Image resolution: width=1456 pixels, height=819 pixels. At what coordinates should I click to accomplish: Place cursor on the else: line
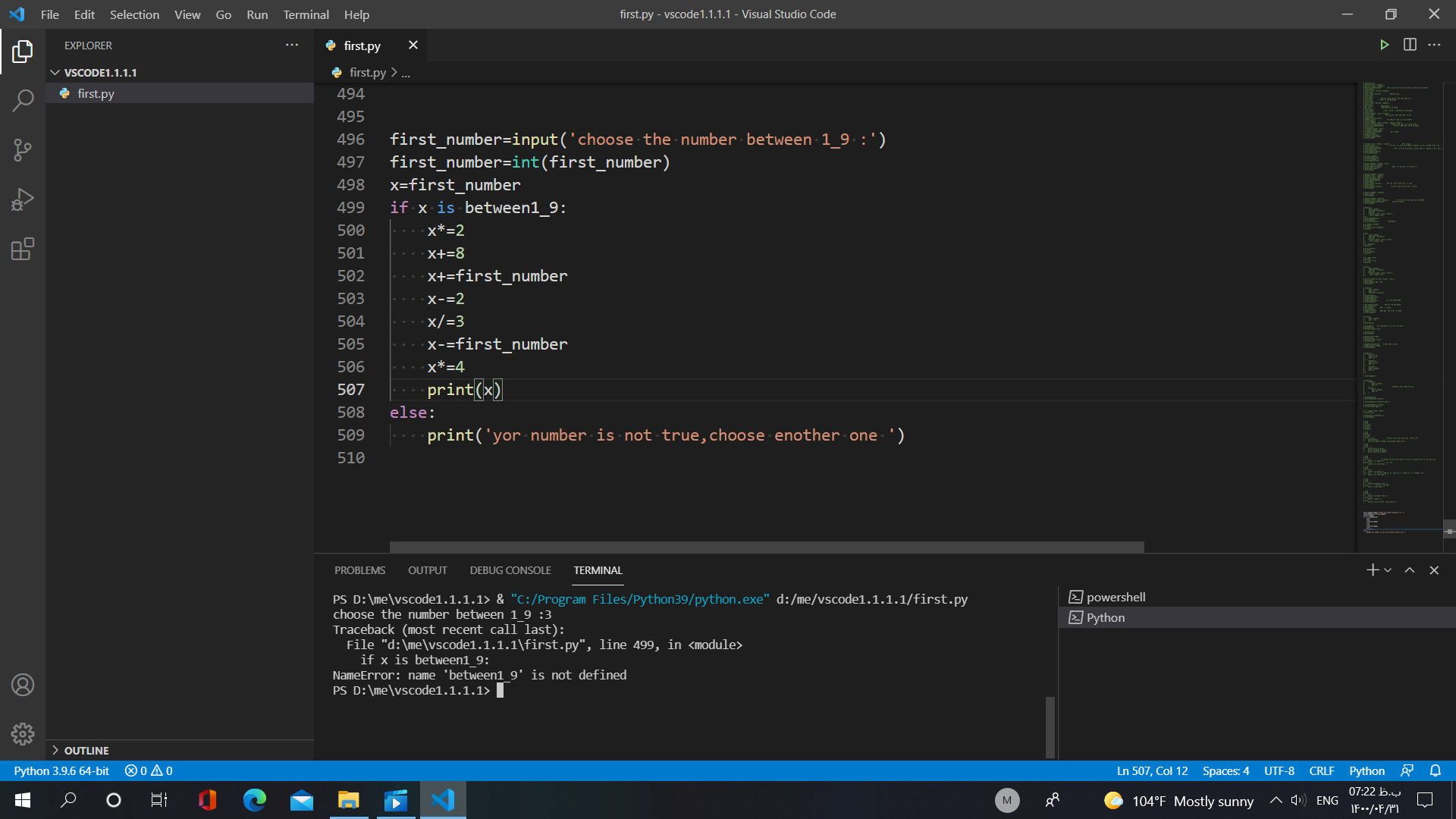[413, 413]
